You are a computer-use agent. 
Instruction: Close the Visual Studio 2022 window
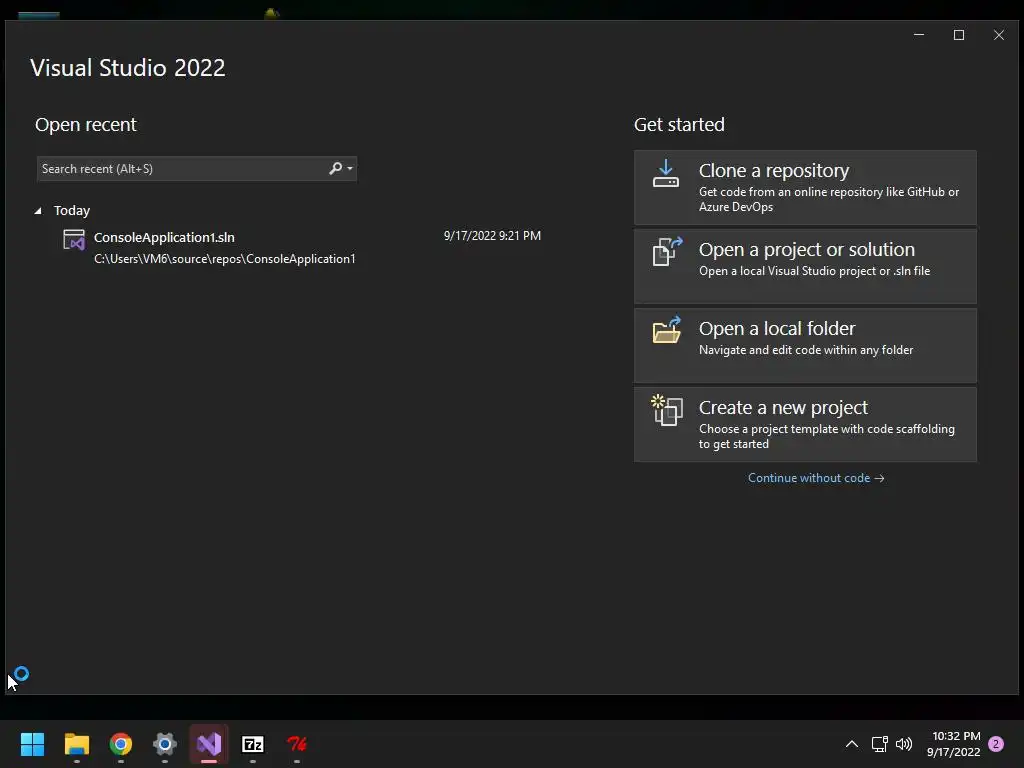click(x=999, y=35)
